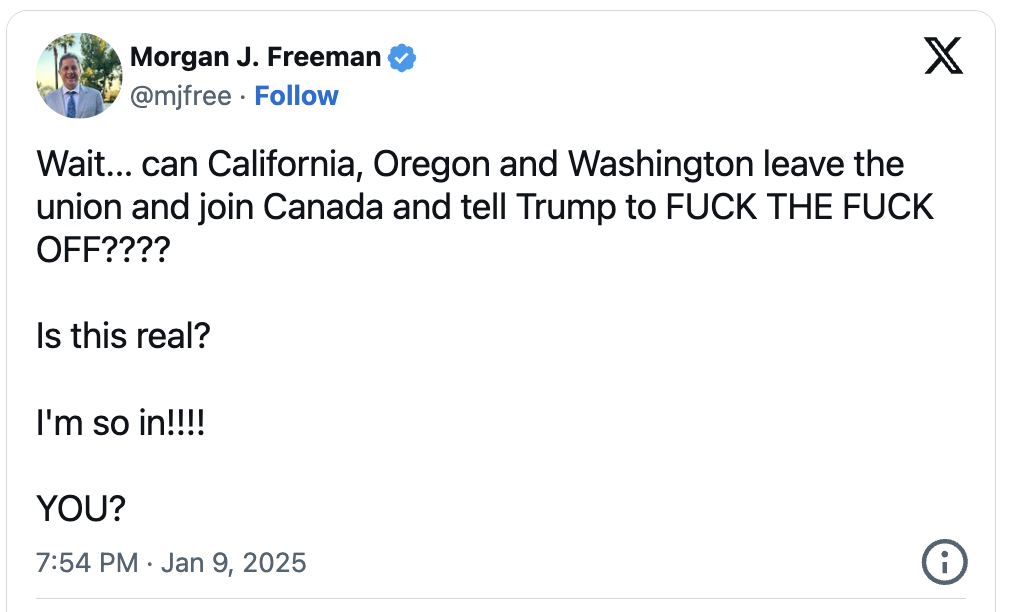This screenshot has width=1032, height=612.
Task: Click the blue verified checkmark badge
Action: pos(401,58)
